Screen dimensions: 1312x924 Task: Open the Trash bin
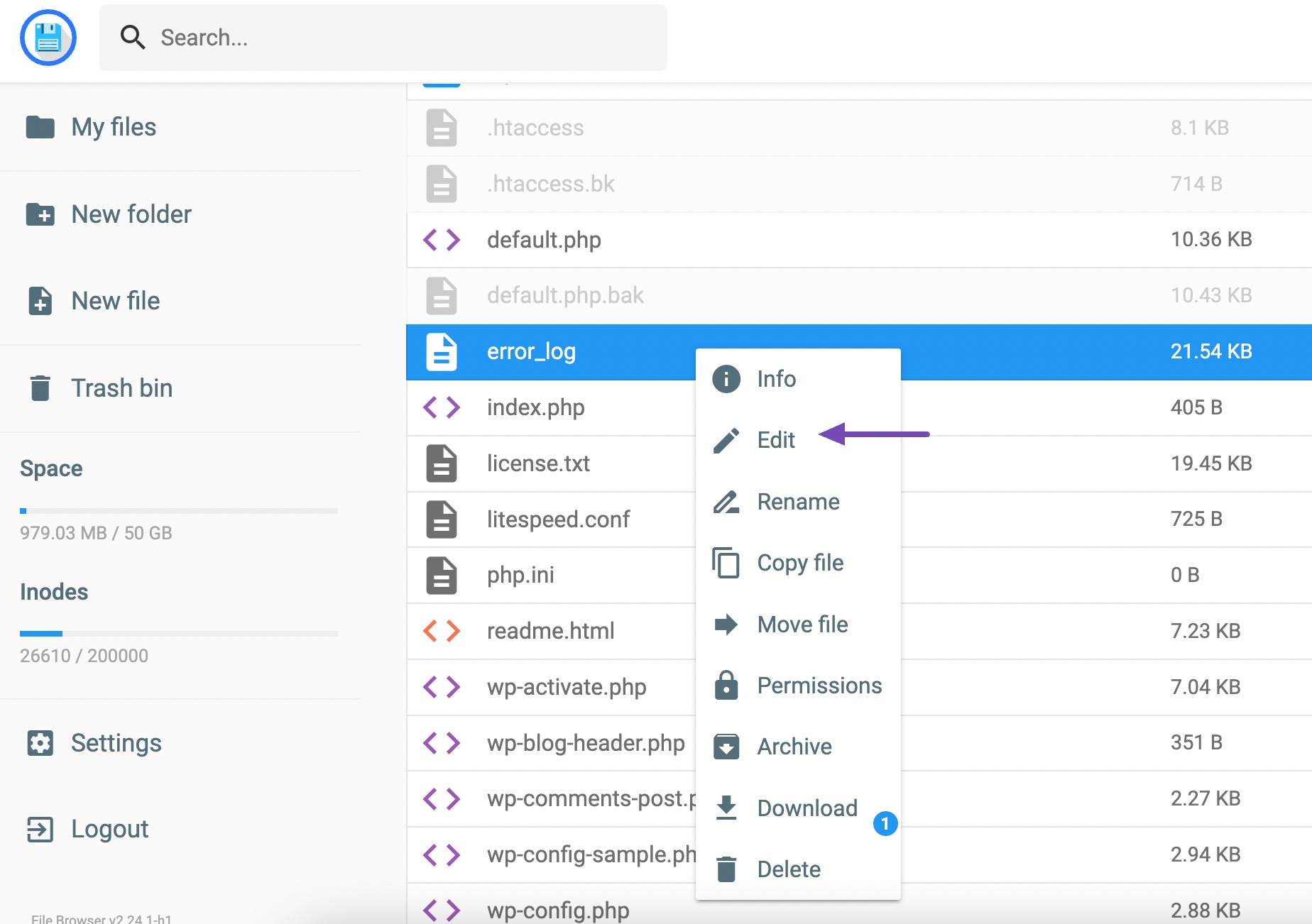coord(121,388)
